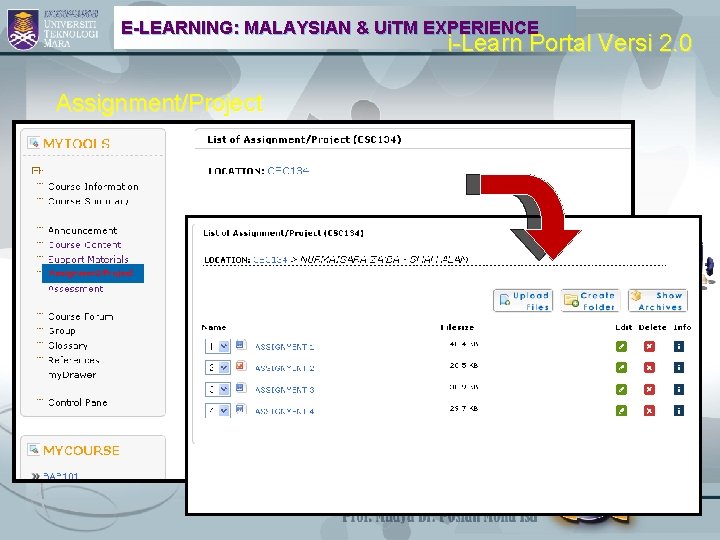Open Course Content in MYTOOLS
Image resolution: width=720 pixels, height=540 pixels.
pos(85,245)
